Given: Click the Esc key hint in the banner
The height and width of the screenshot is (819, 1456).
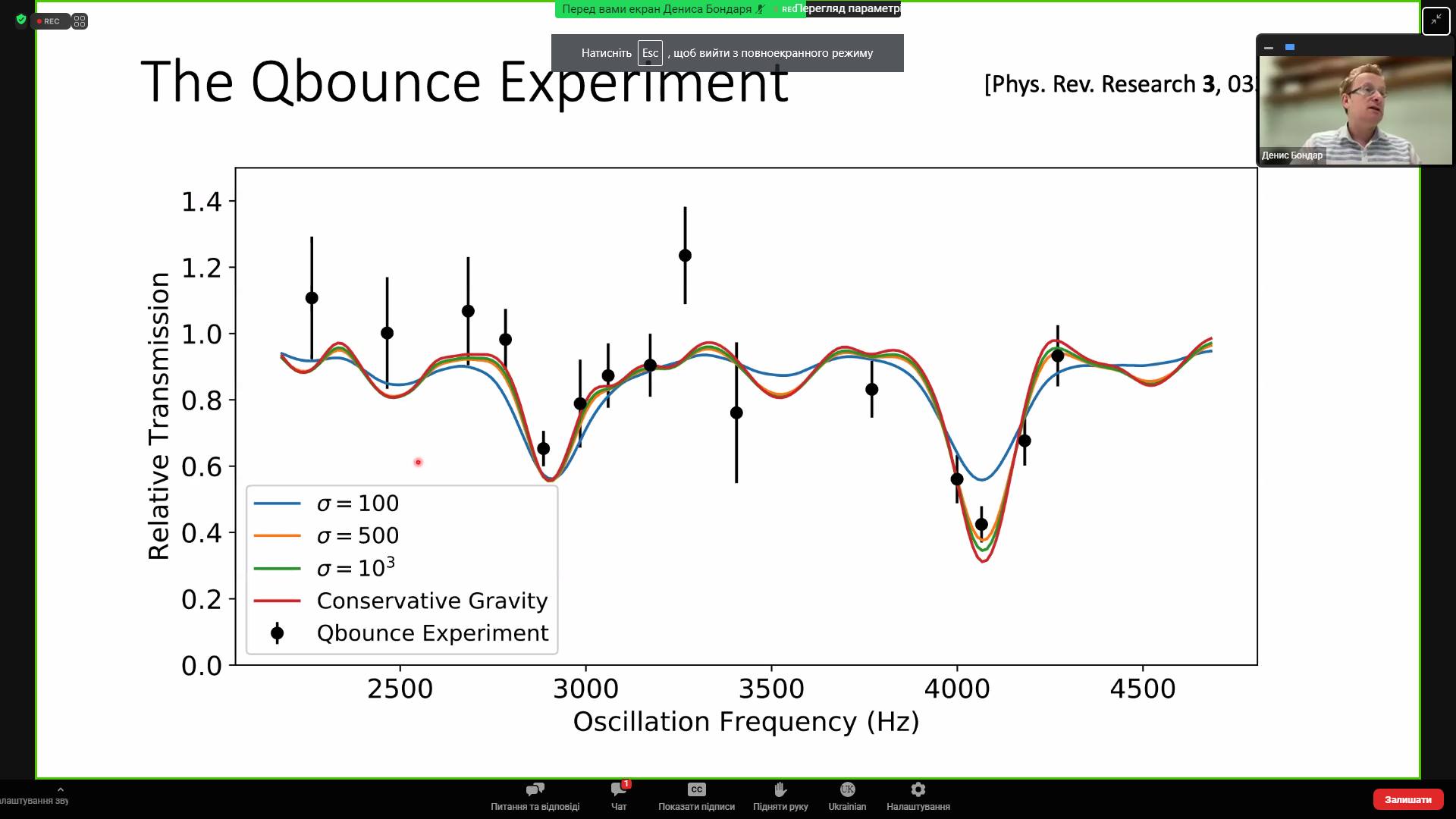Looking at the screenshot, I should click(650, 53).
